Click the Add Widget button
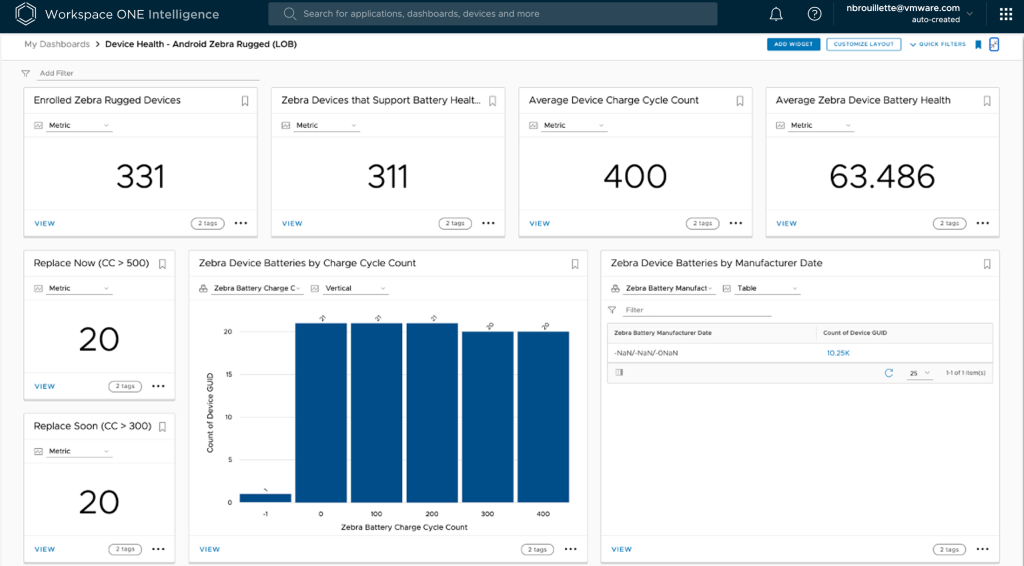The image size is (1024, 566). click(x=793, y=44)
